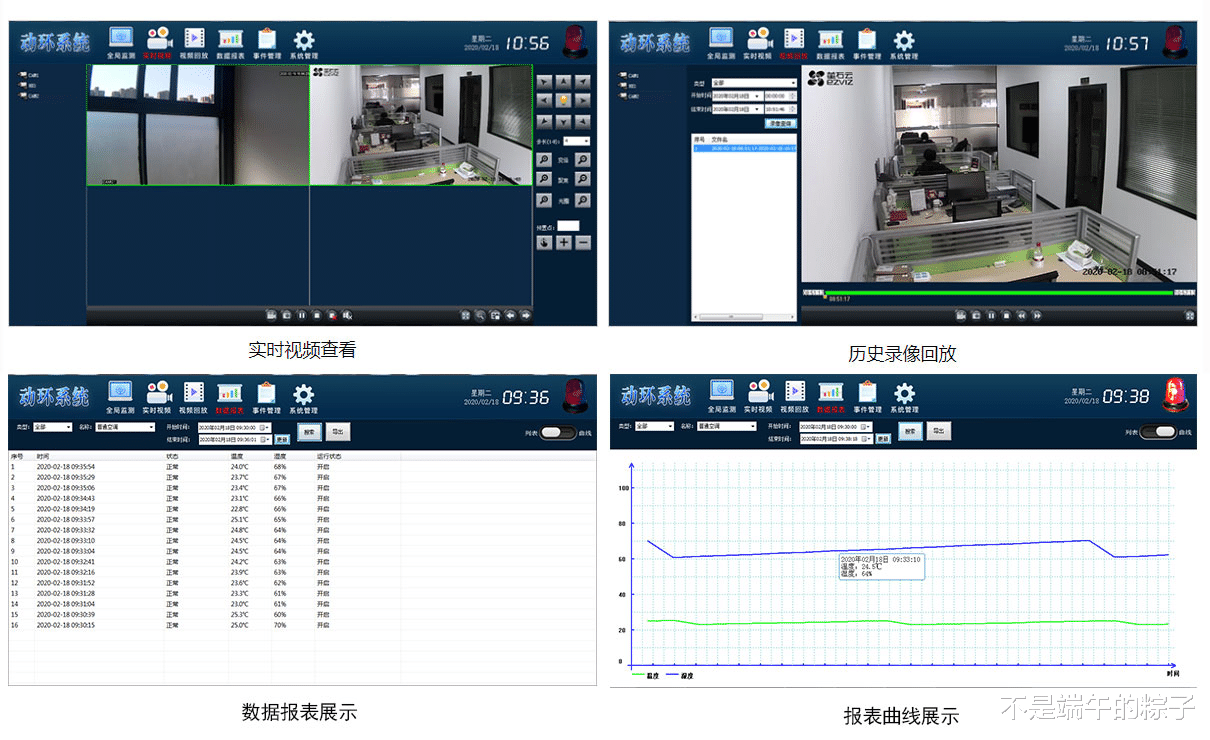Toggle fullscreen in the playback panel
Screen dimensions: 1210x740
pos(1190,316)
